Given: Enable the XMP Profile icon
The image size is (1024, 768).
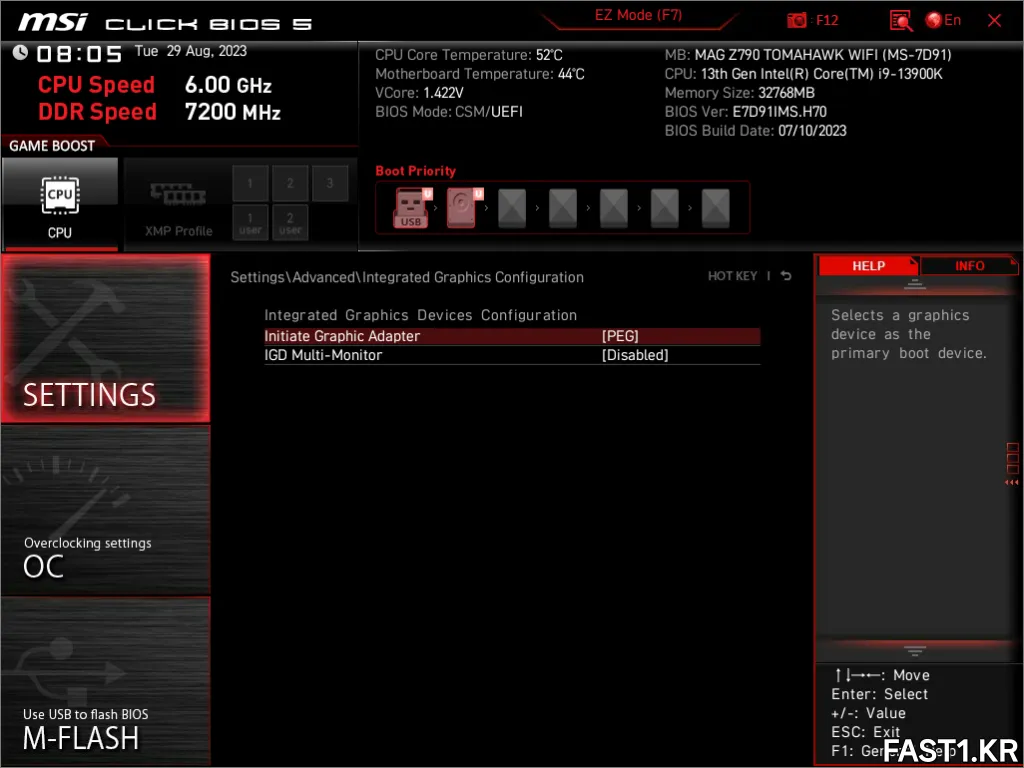Looking at the screenshot, I should click(x=178, y=195).
